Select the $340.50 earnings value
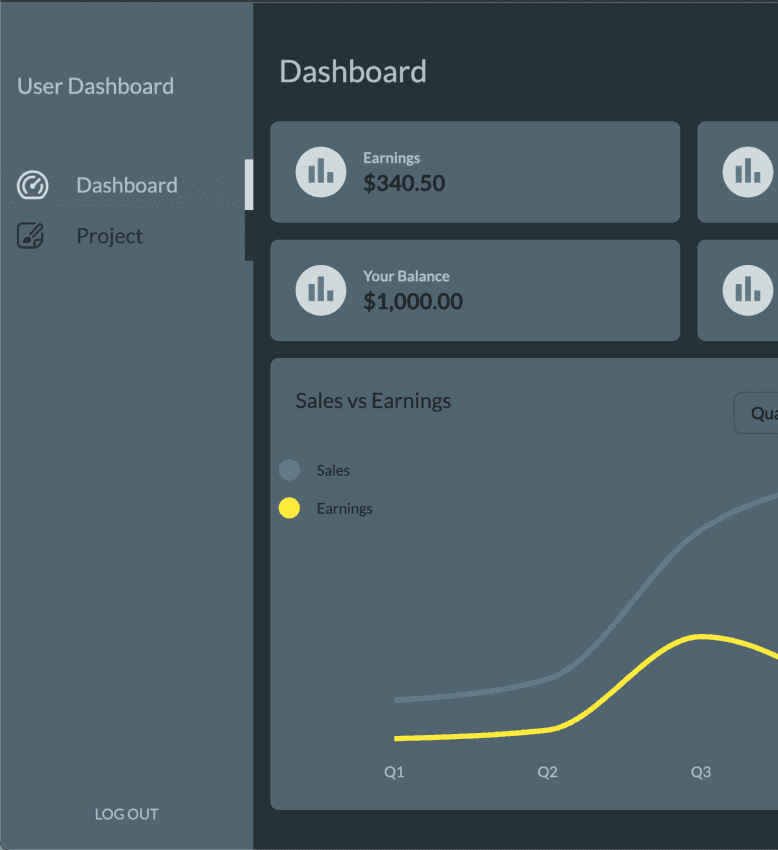The width and height of the screenshot is (778, 850). [404, 183]
